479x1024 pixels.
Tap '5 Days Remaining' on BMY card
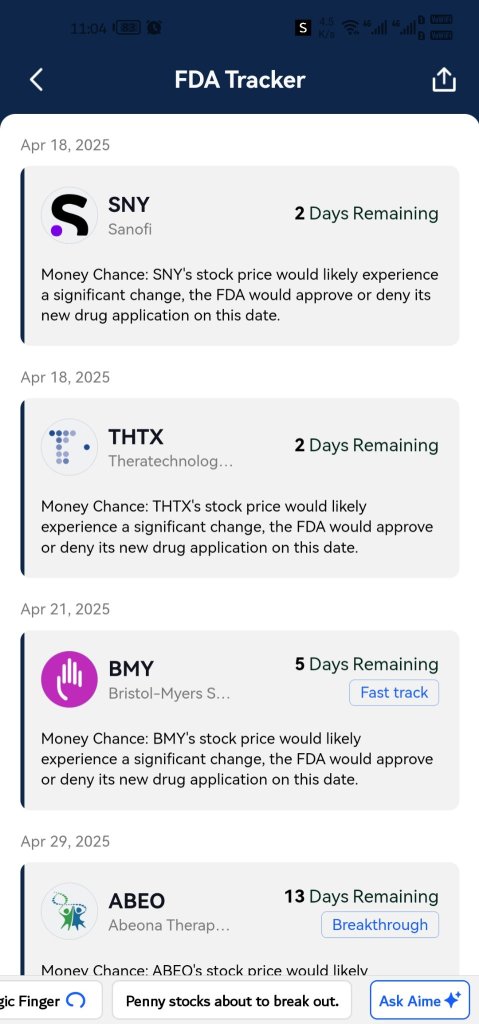(x=367, y=665)
